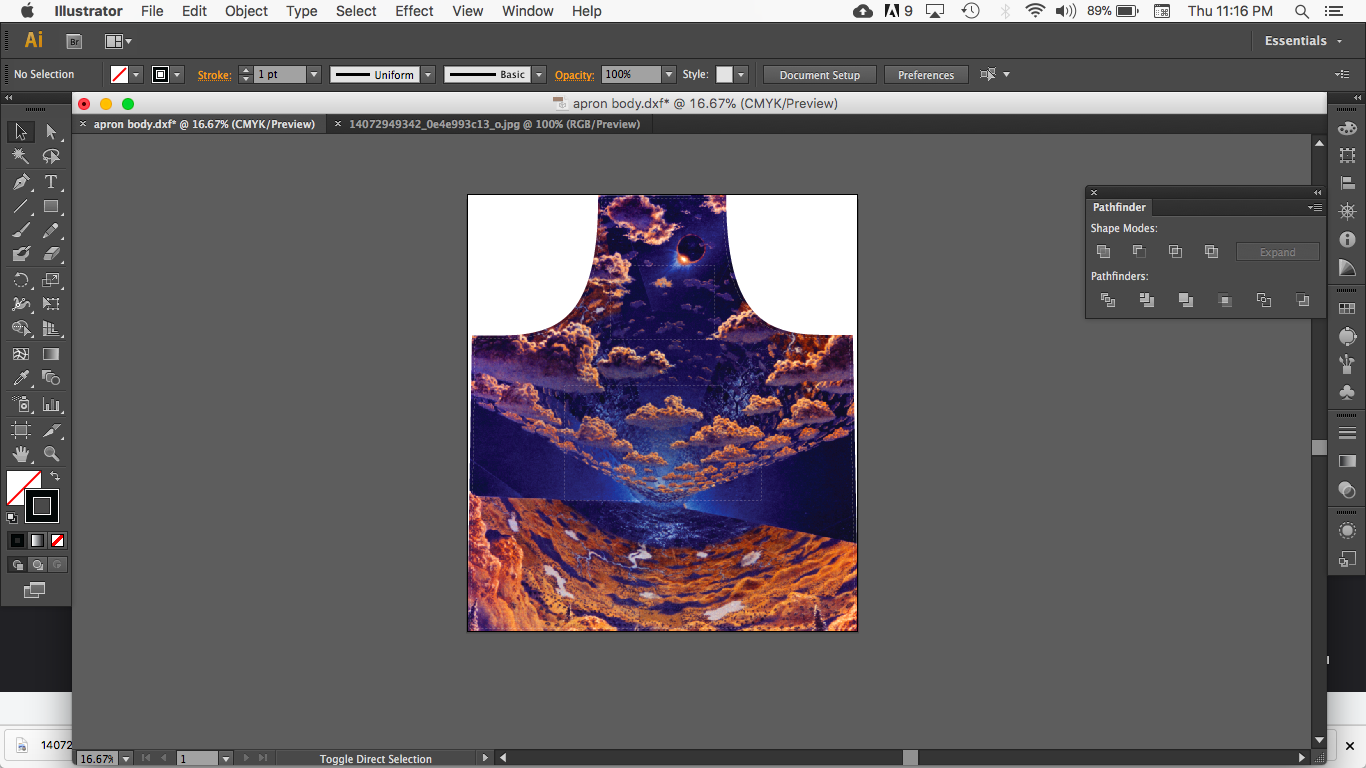
Task: Select the Direct Selection tool
Action: coord(51,132)
